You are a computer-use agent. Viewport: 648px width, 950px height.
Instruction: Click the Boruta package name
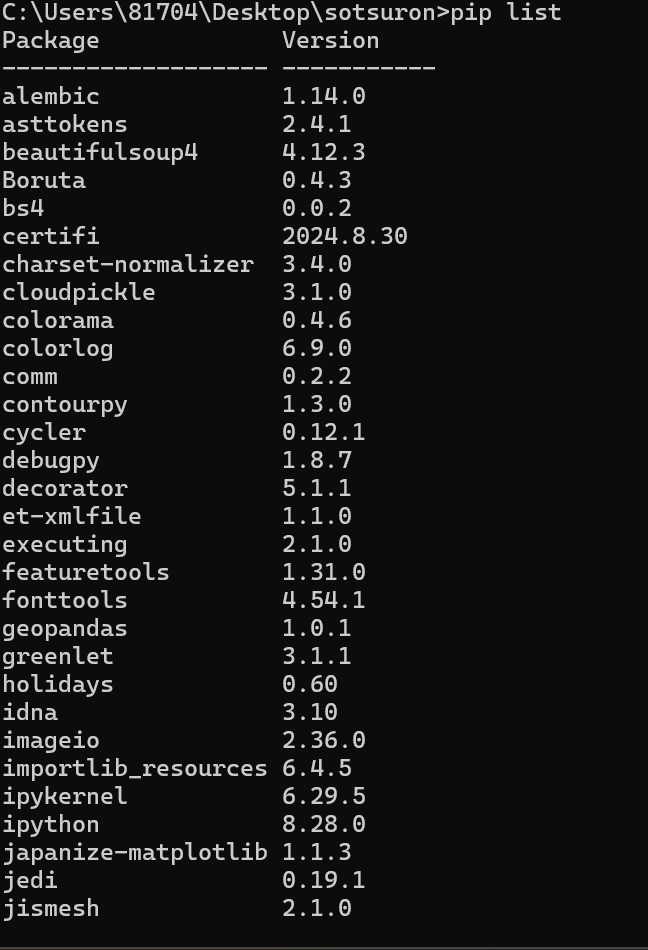(x=44, y=180)
